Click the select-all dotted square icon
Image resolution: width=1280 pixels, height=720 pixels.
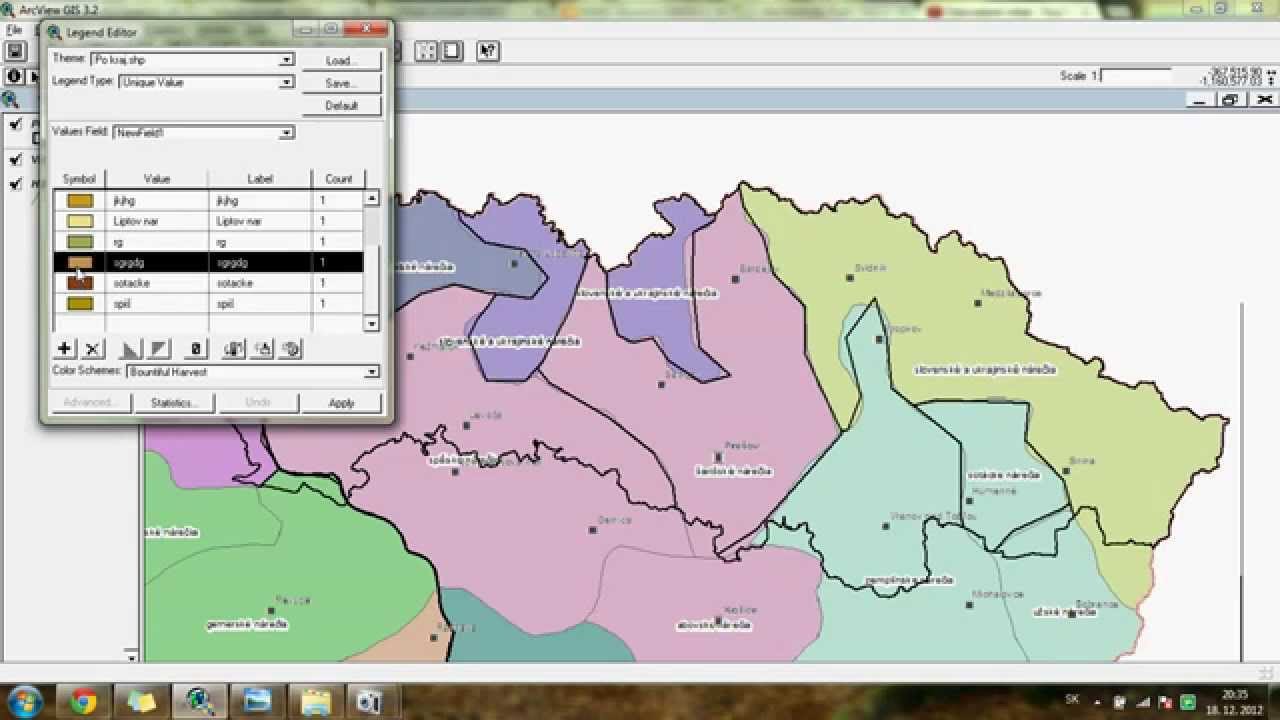pos(426,51)
